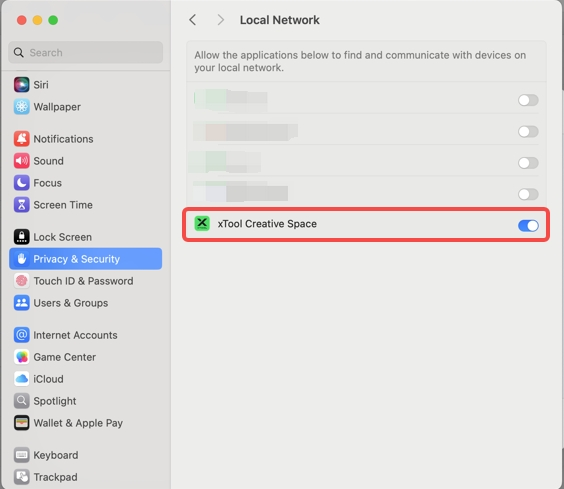The image size is (564, 489).
Task: Enable the first blurred app toggle
Action: point(528,100)
